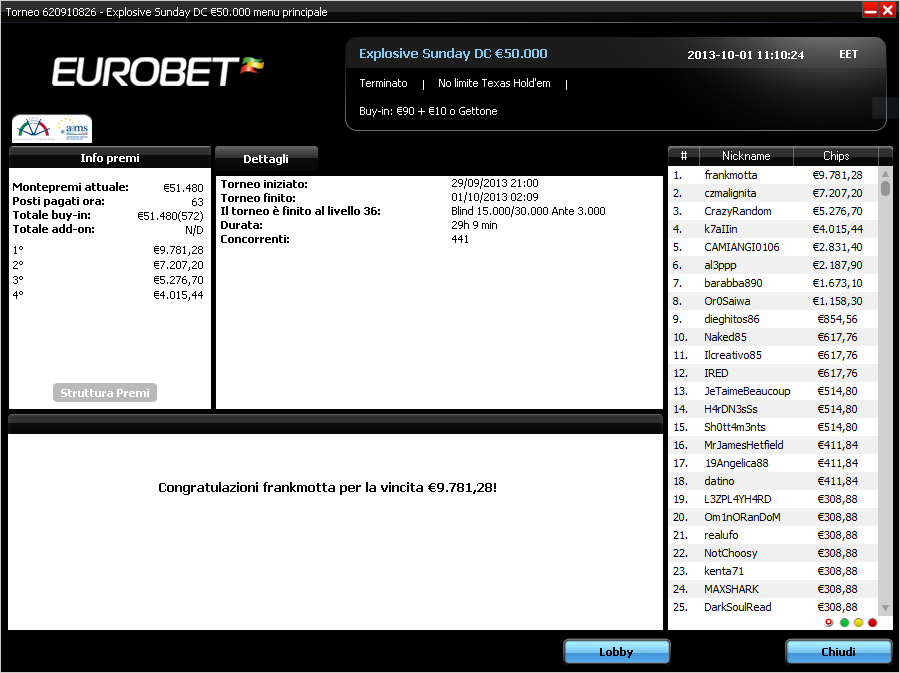Click the white-centered red dot indicator

click(x=829, y=623)
